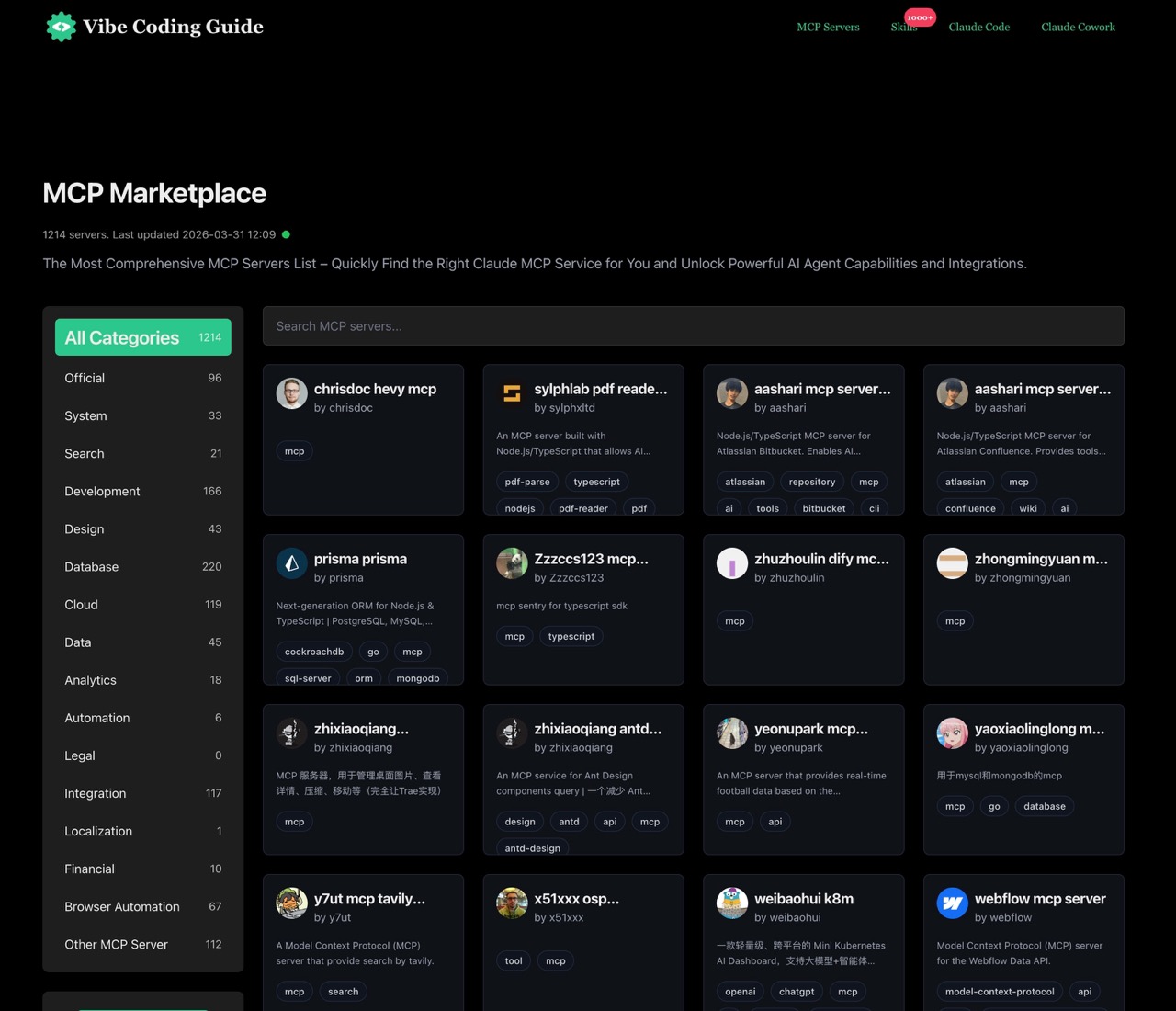Select the Database category
The image size is (1176, 1011).
(x=143, y=567)
